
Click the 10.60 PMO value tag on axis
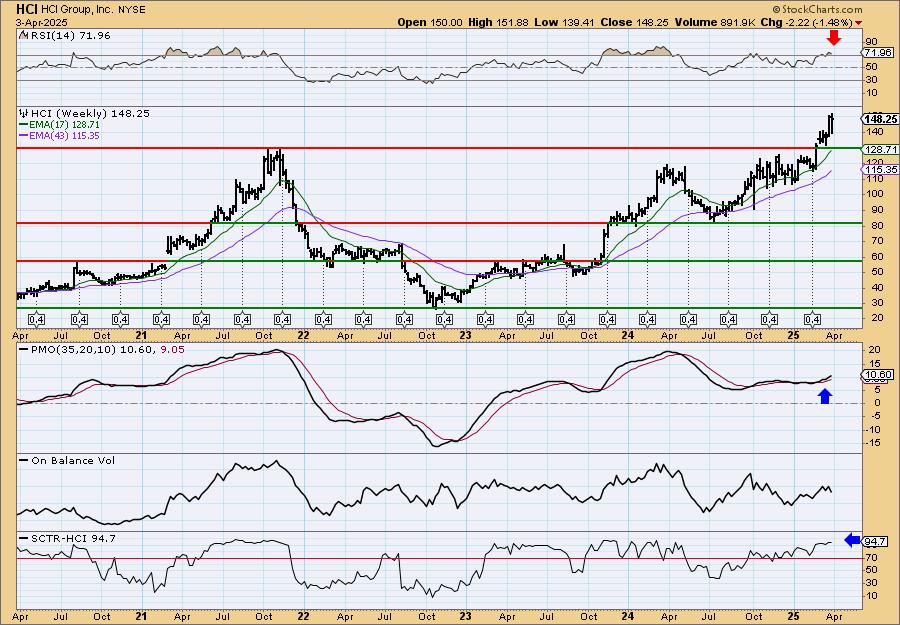pos(878,375)
